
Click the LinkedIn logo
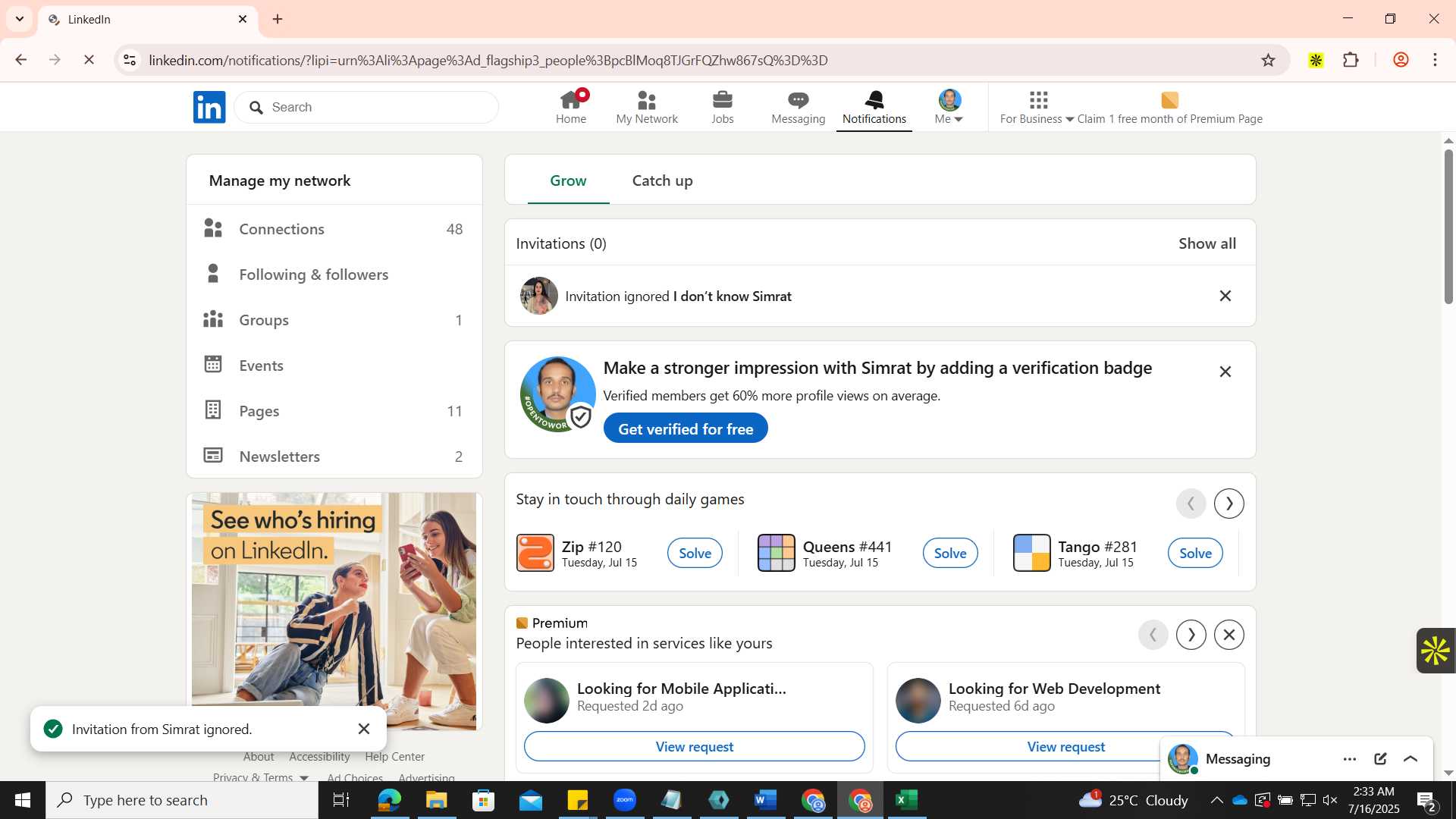[x=209, y=107]
